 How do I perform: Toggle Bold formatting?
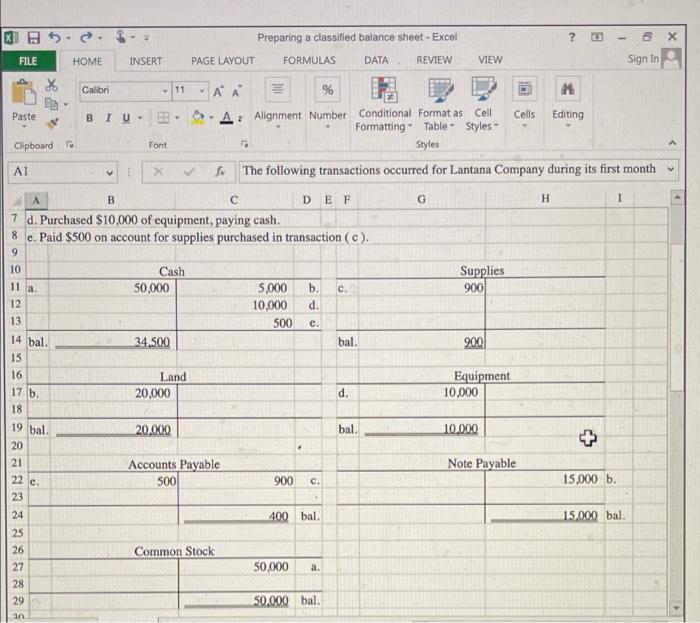90,118
